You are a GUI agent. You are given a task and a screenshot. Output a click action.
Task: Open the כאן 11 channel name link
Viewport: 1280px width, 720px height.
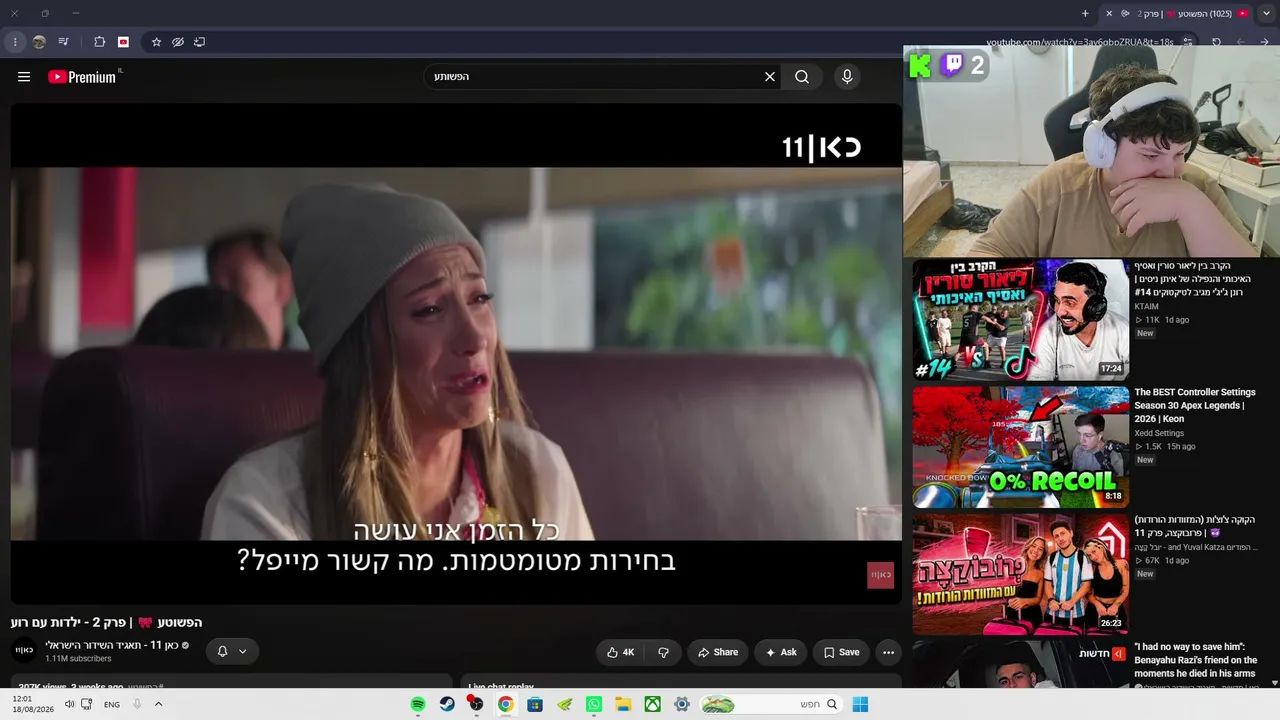(x=111, y=645)
